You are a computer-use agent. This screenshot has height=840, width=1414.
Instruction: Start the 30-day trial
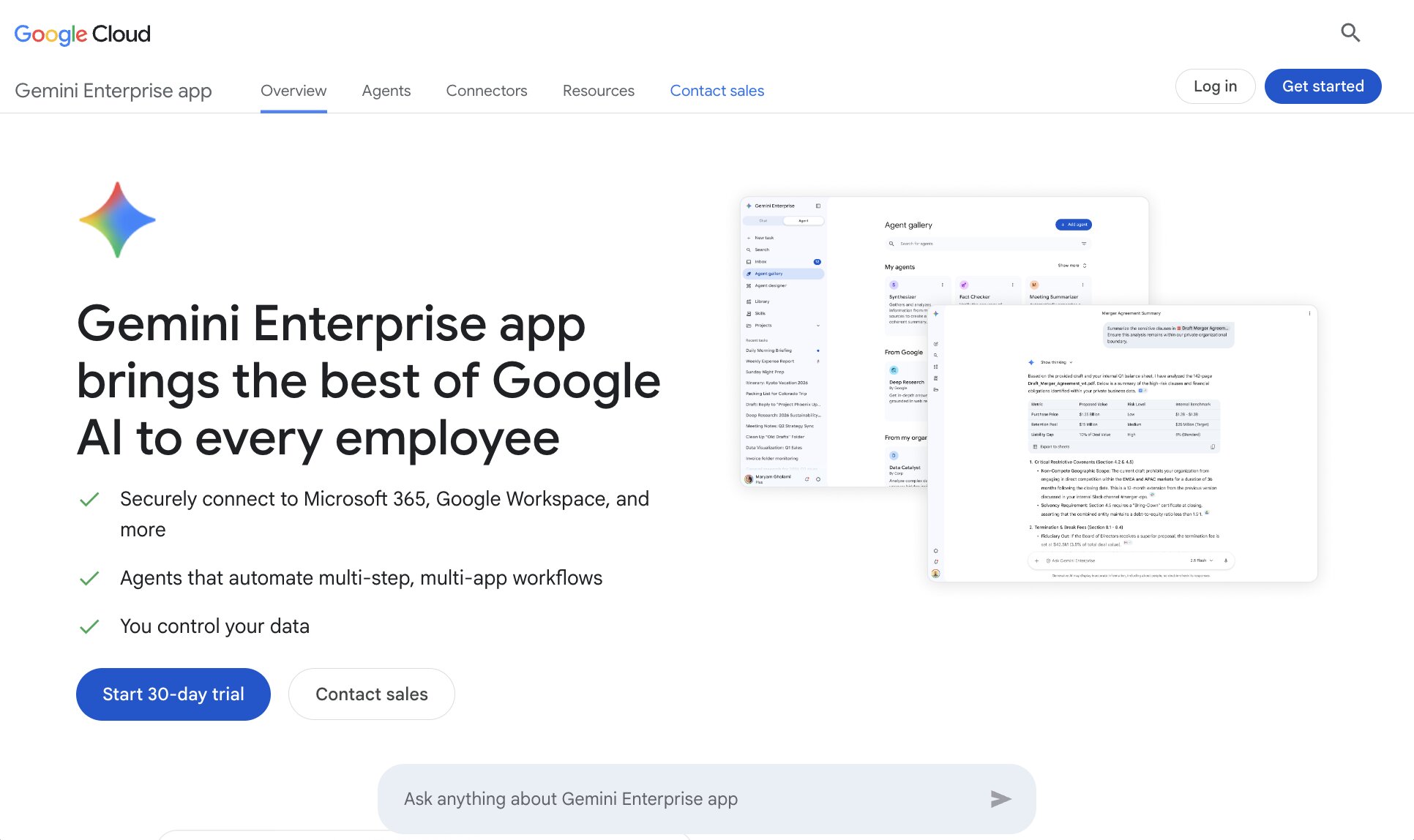(x=173, y=694)
